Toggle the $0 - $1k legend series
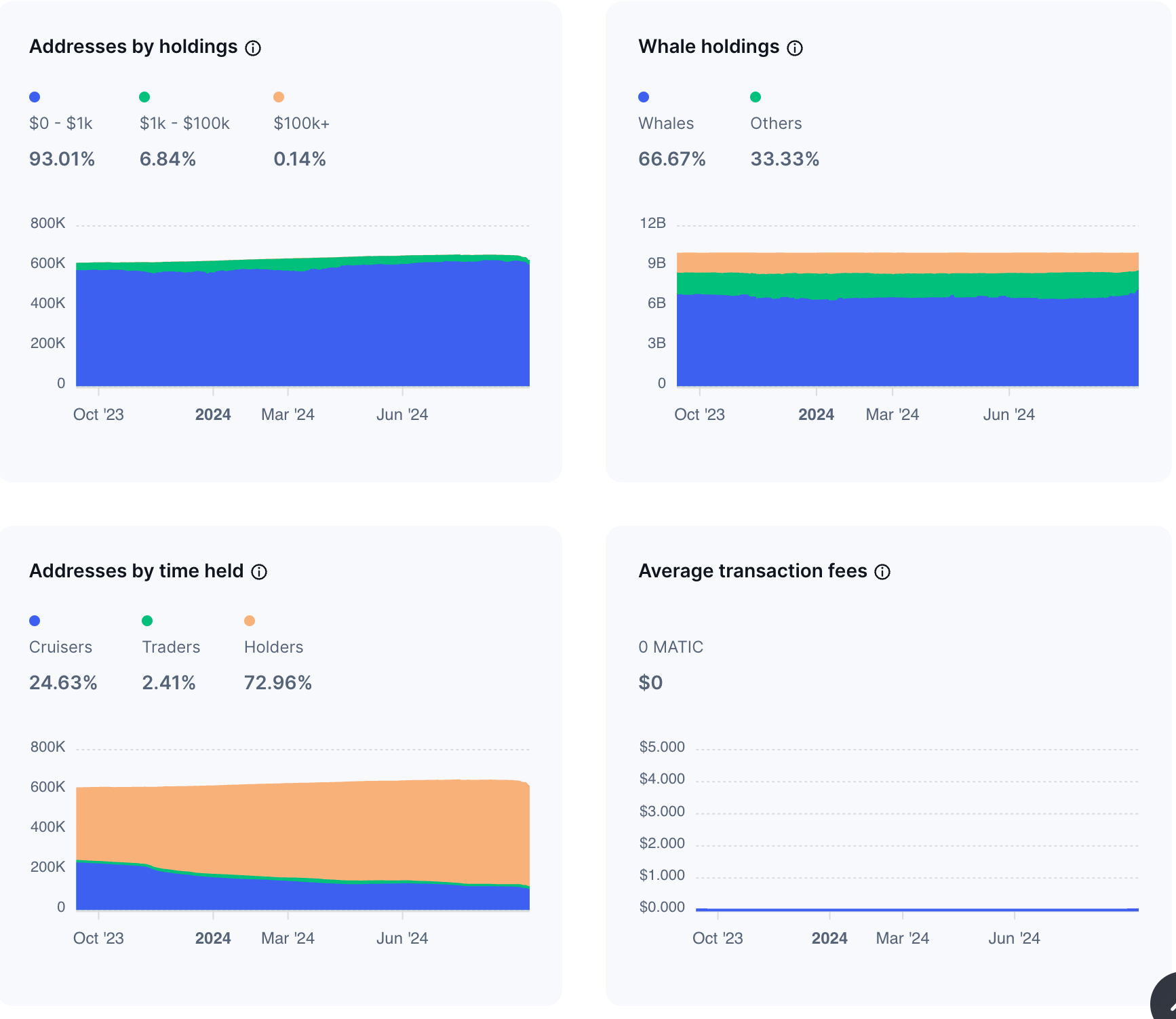This screenshot has height=1019, width=1176. pos(61,123)
